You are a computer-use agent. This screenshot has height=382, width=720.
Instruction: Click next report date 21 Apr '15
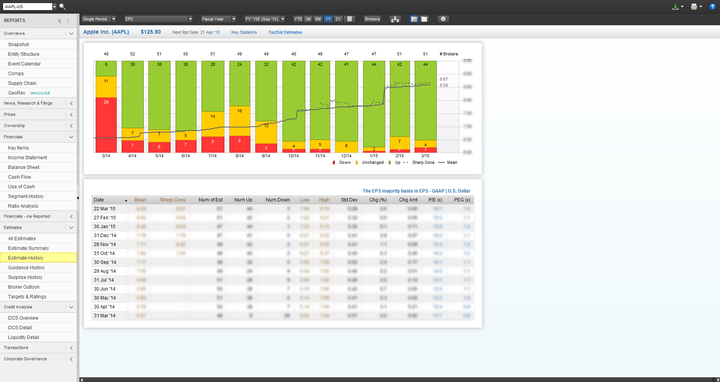point(210,33)
